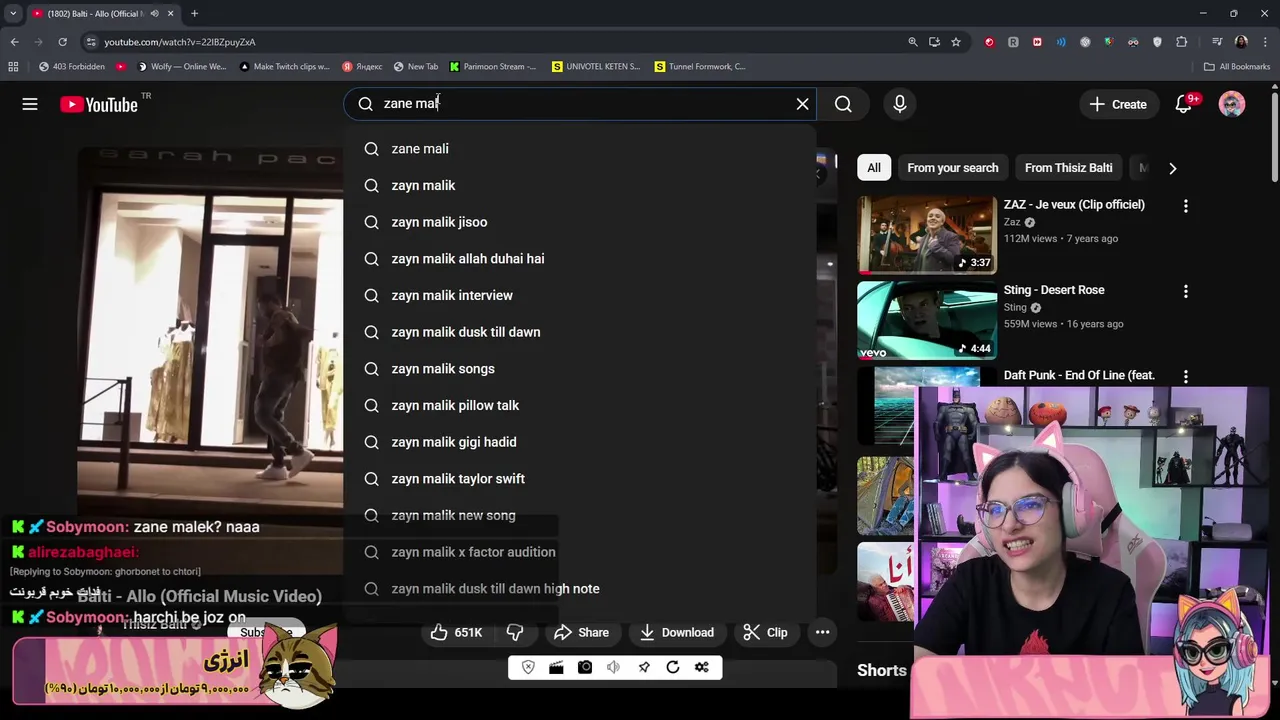Open the YouTube hamburger guide menu
Screen dimensions: 1280x720
pyautogui.click(x=30, y=104)
